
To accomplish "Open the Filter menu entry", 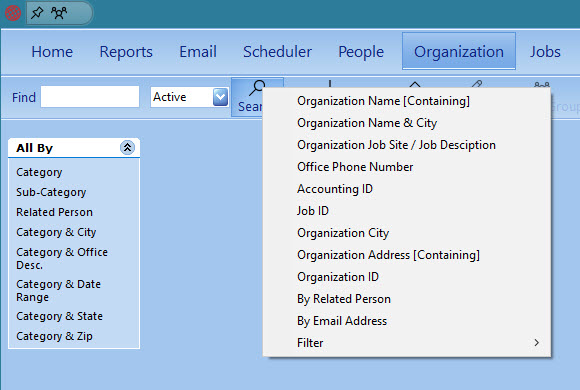I will (x=407, y=343).
